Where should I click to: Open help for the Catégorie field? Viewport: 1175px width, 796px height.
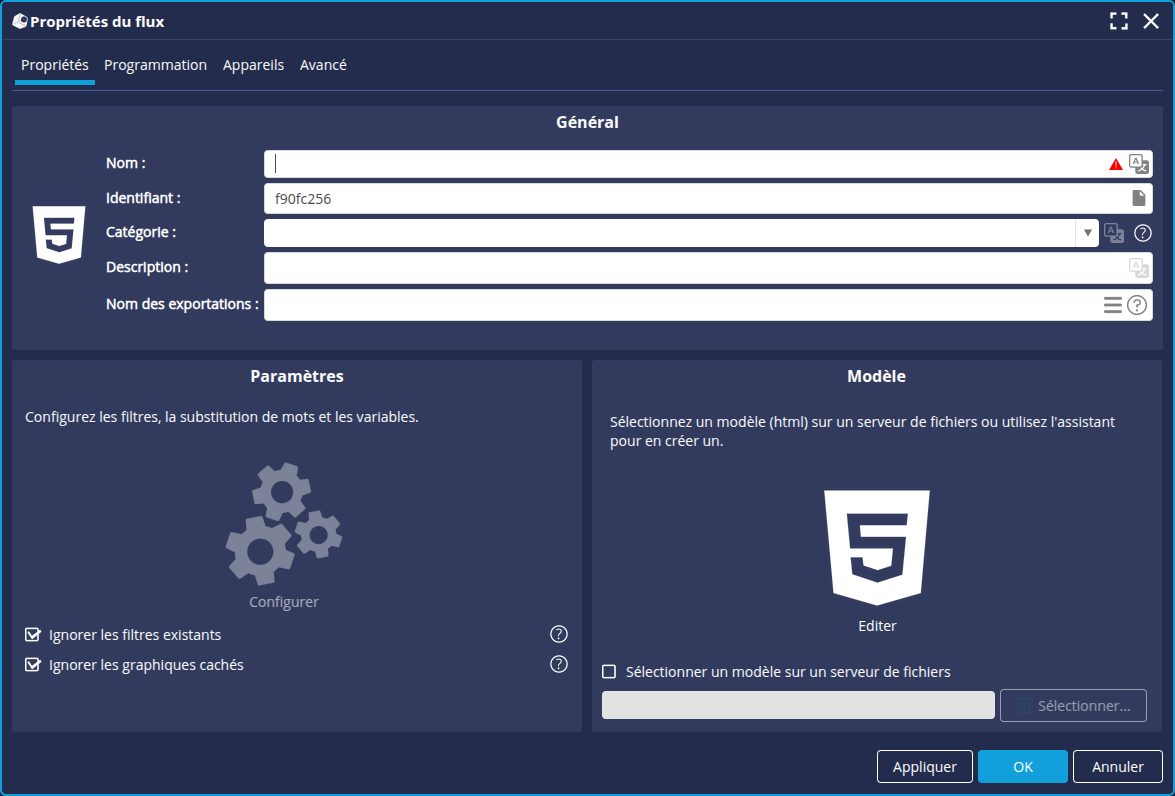pyautogui.click(x=1142, y=233)
